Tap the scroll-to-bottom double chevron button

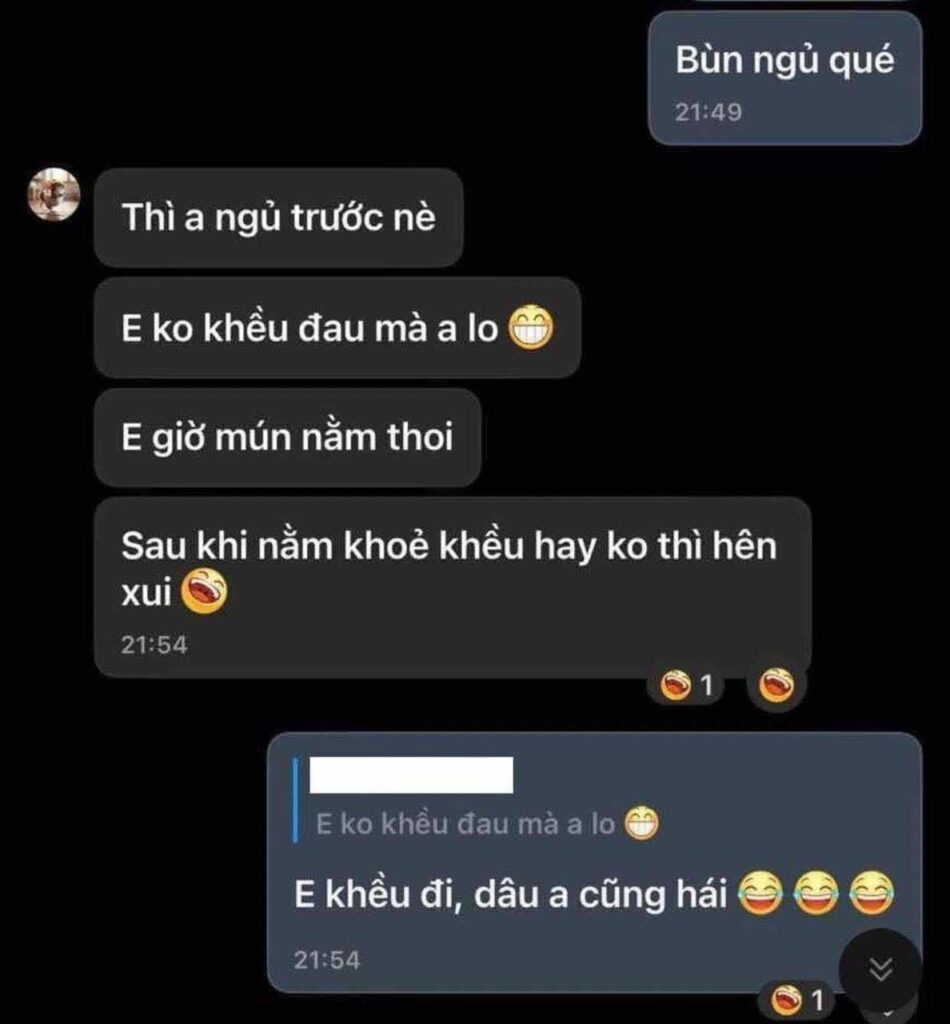(x=880, y=970)
